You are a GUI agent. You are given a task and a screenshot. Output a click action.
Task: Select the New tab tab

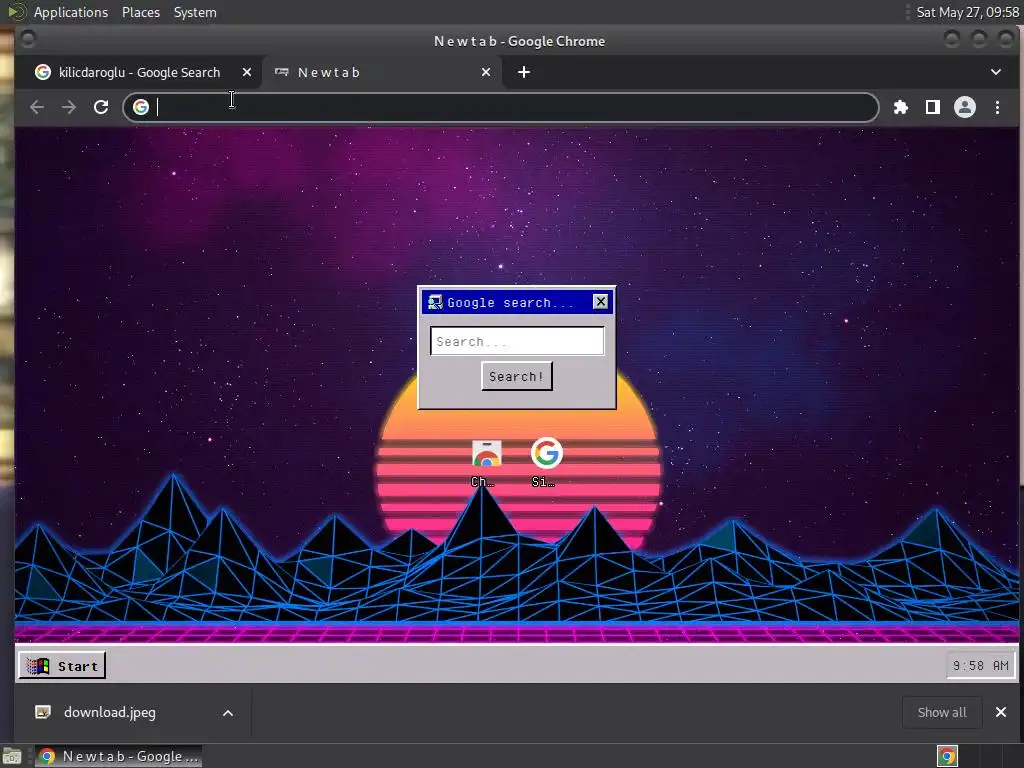click(382, 72)
